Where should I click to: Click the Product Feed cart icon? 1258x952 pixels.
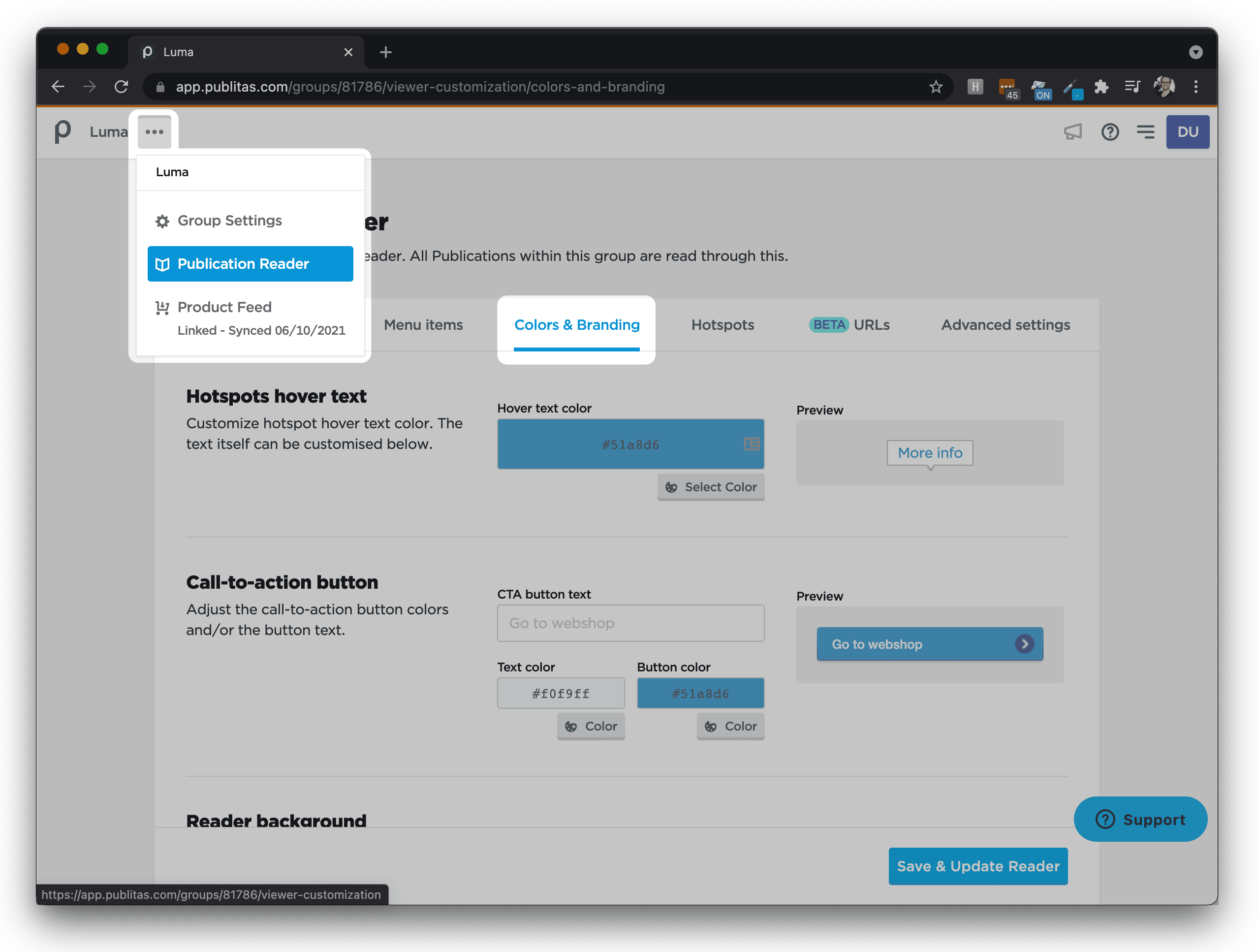162,308
